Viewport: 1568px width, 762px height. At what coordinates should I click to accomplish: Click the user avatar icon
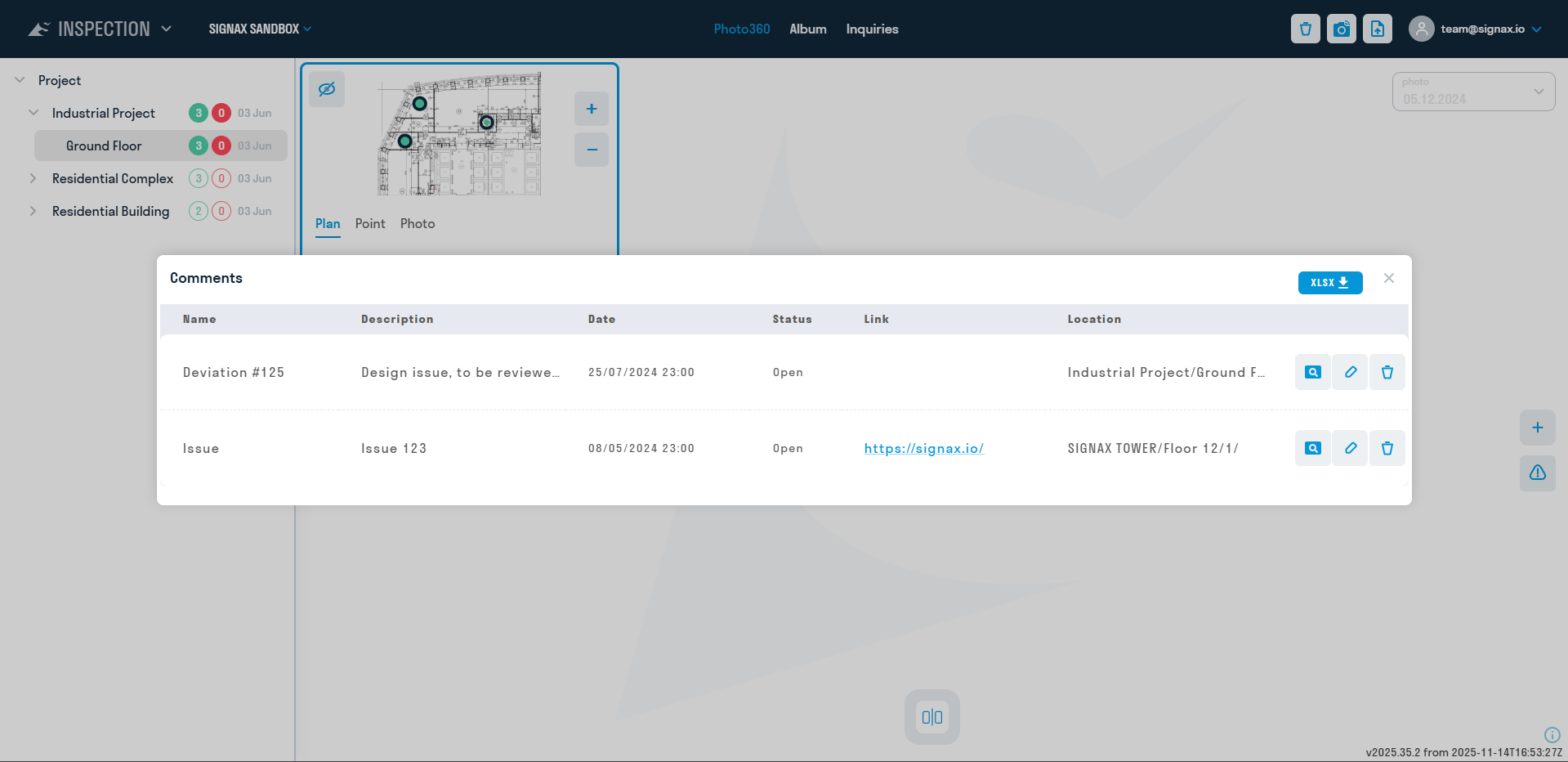point(1421,29)
